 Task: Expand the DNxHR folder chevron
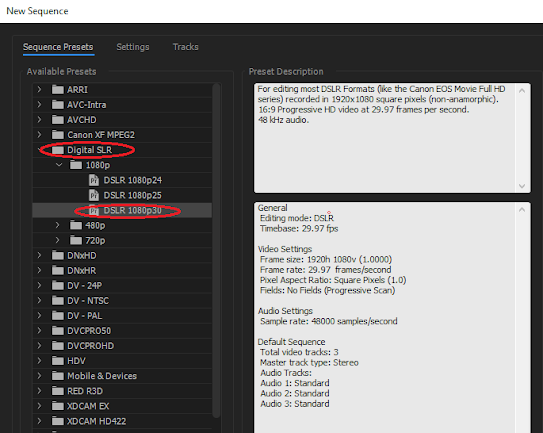point(39,271)
